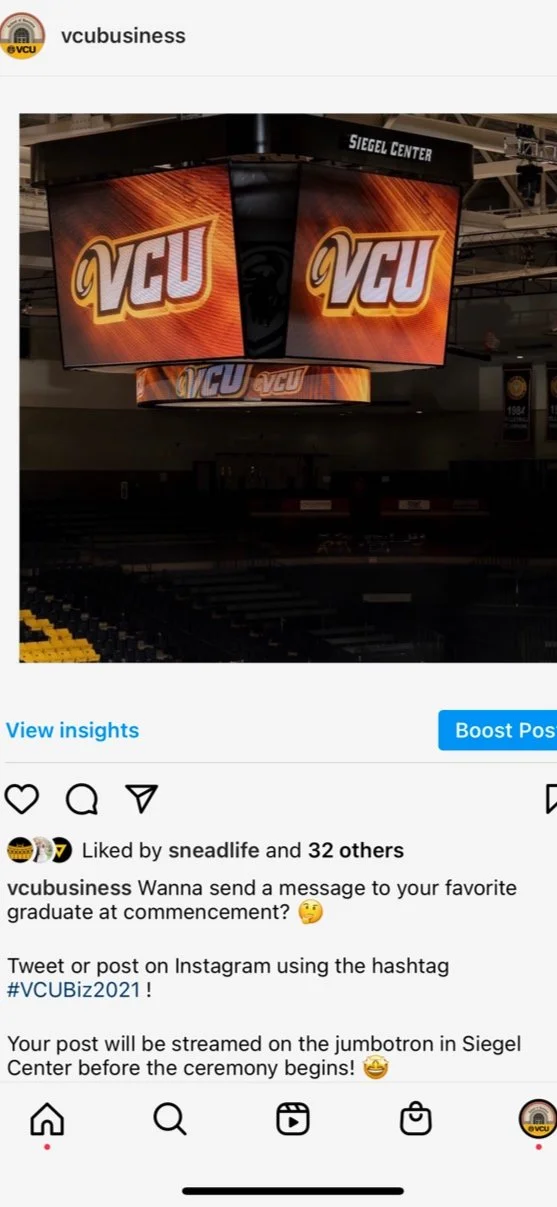
Task: Tap the VCU jumbotron post photo
Action: 288,388
